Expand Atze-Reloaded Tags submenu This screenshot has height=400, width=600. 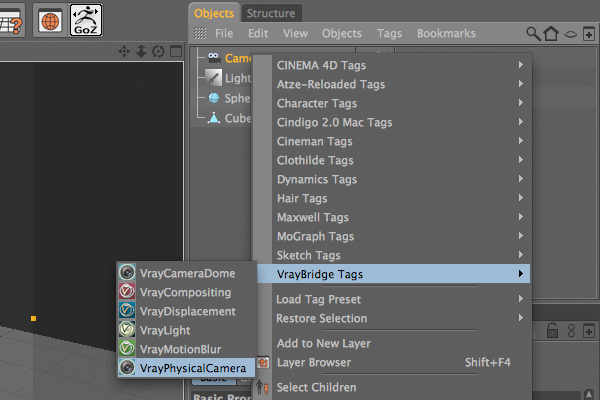(401, 84)
